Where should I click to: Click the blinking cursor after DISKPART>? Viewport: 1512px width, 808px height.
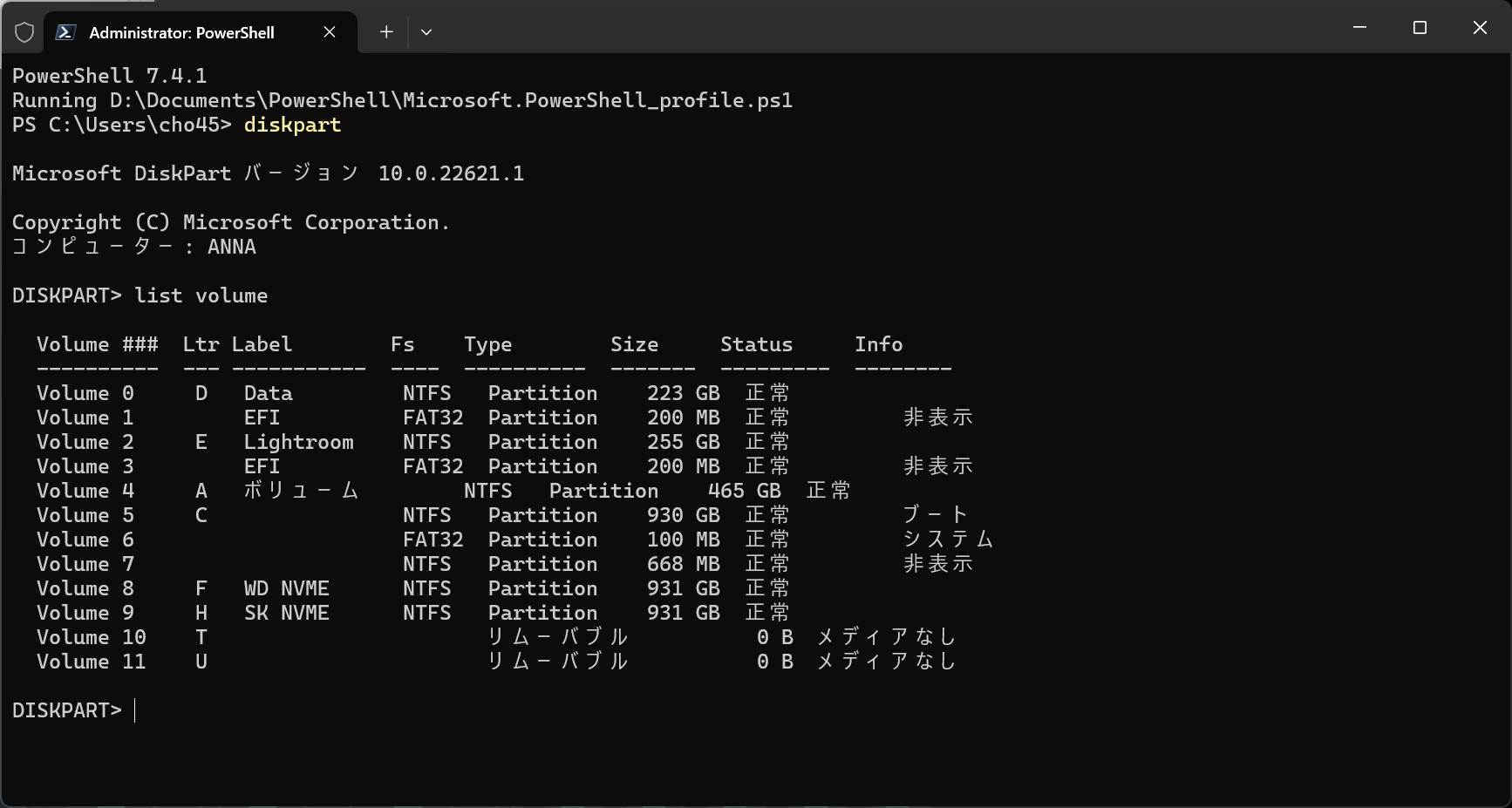135,710
